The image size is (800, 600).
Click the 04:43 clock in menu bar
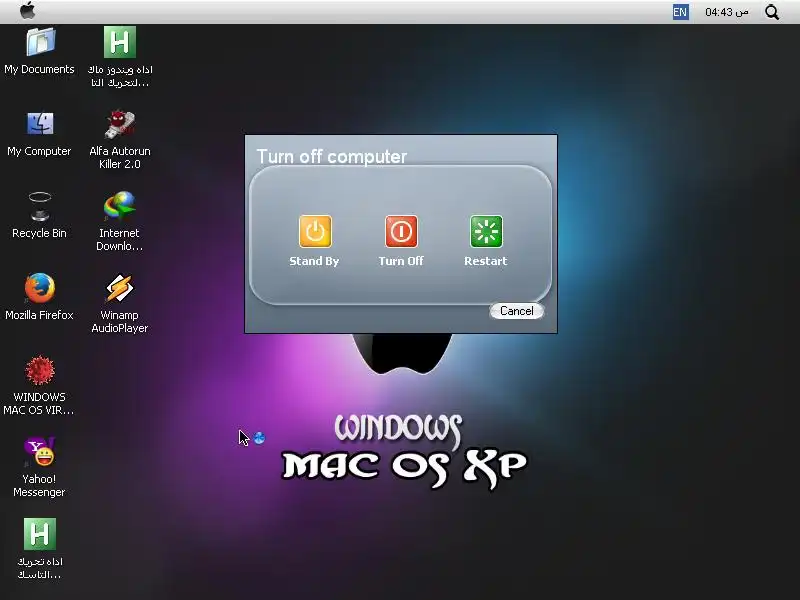[x=727, y=12]
